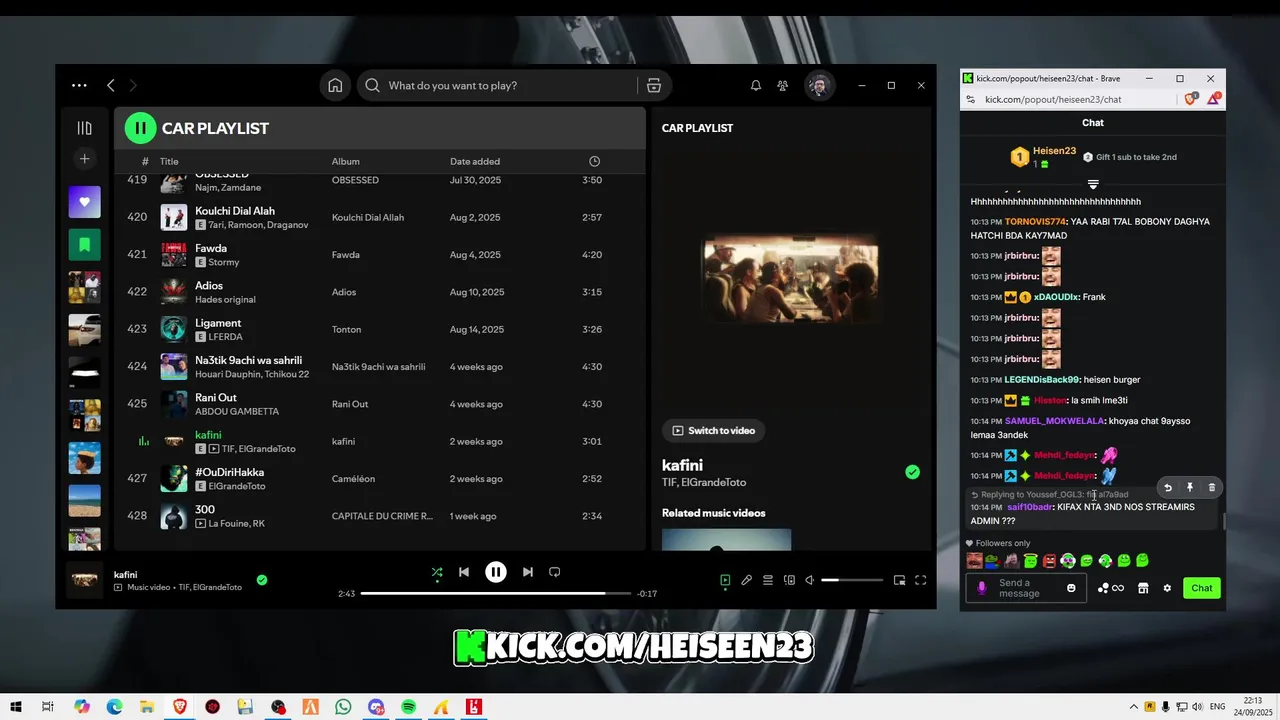Click 'Gift 1 sub to take 2nd' in chat
The height and width of the screenshot is (720, 1280).
(1130, 157)
